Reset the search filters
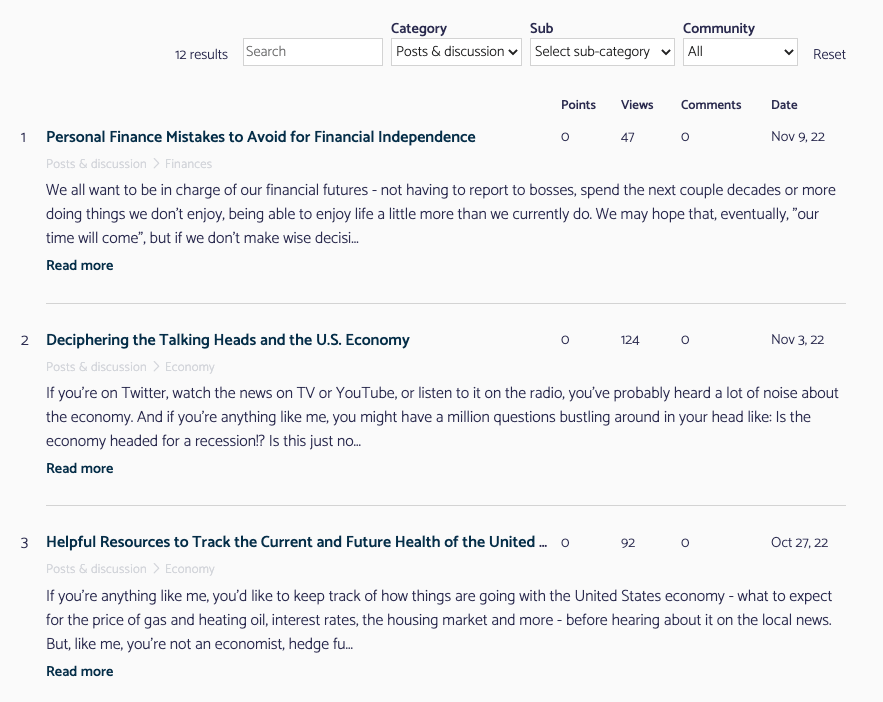The image size is (883, 702). tap(829, 55)
